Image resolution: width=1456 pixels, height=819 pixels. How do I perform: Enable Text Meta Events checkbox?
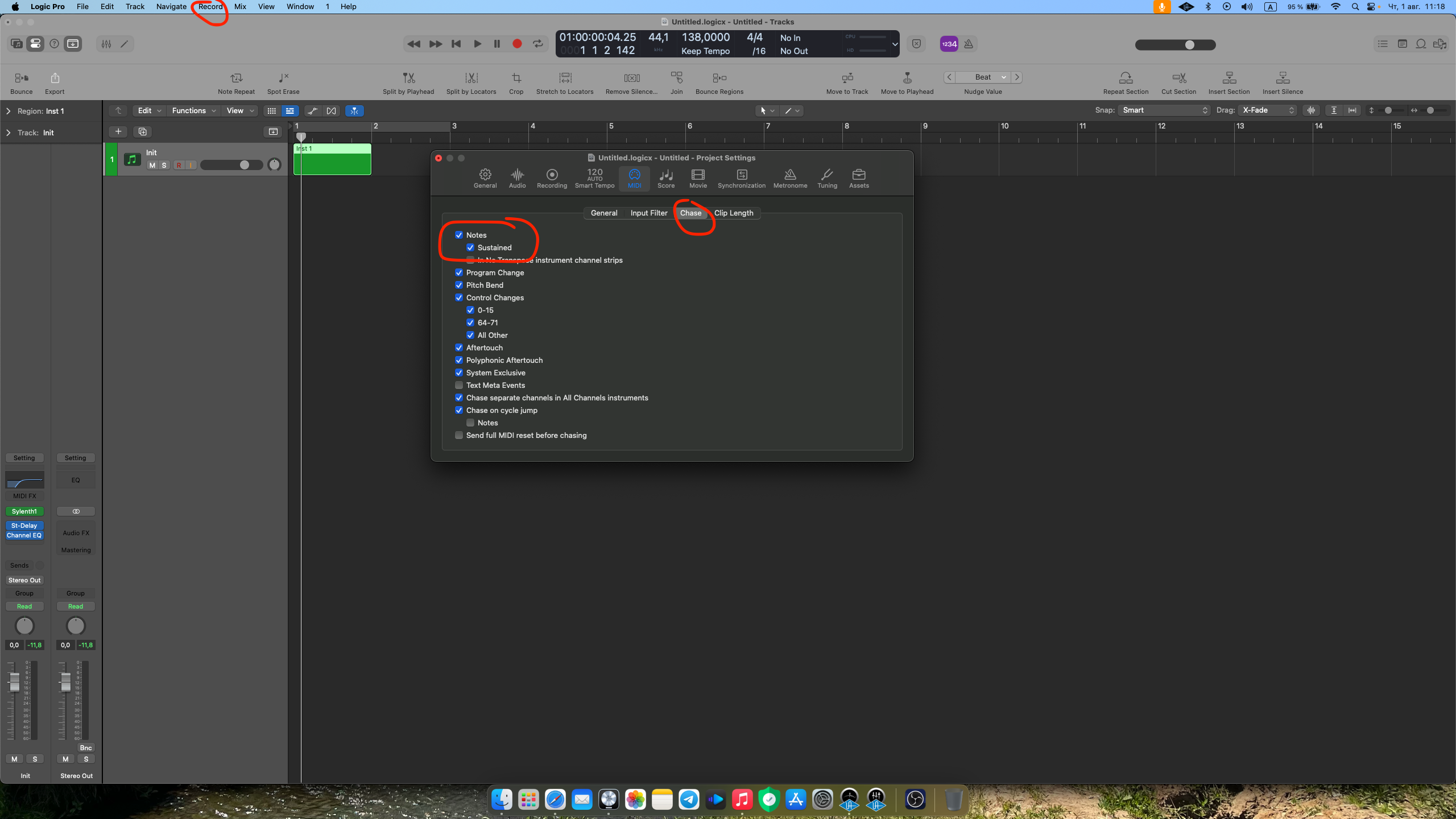click(459, 385)
